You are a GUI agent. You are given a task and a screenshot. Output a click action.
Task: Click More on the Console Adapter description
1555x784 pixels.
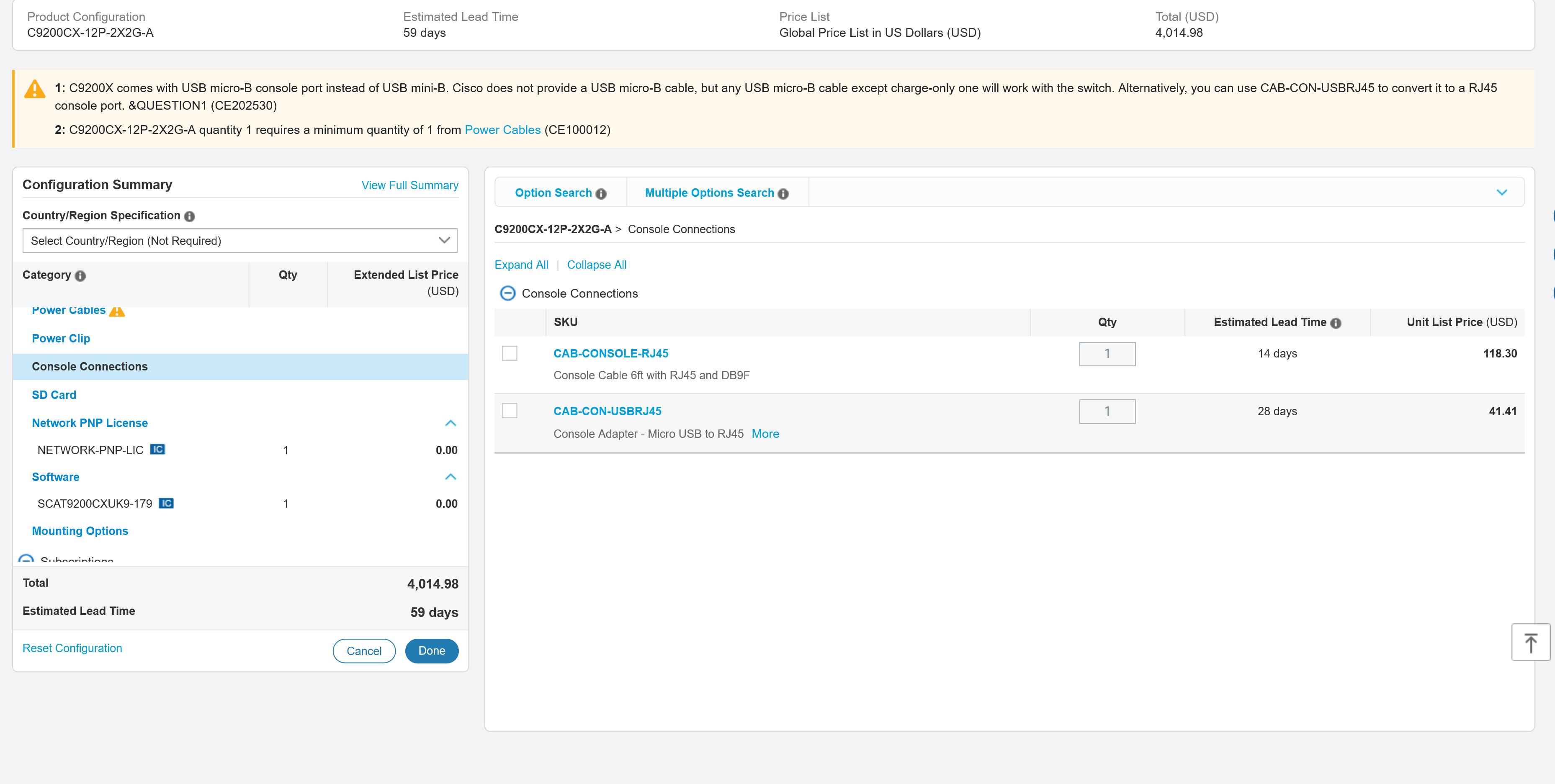pos(765,433)
